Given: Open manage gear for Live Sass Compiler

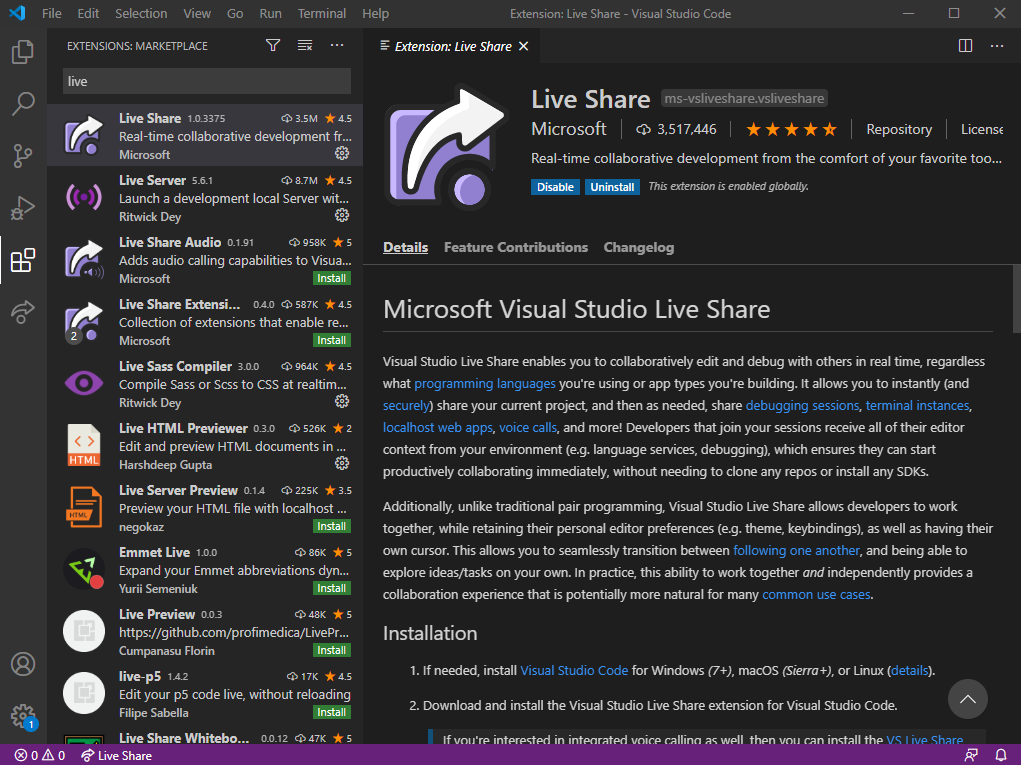Looking at the screenshot, I should point(342,401).
